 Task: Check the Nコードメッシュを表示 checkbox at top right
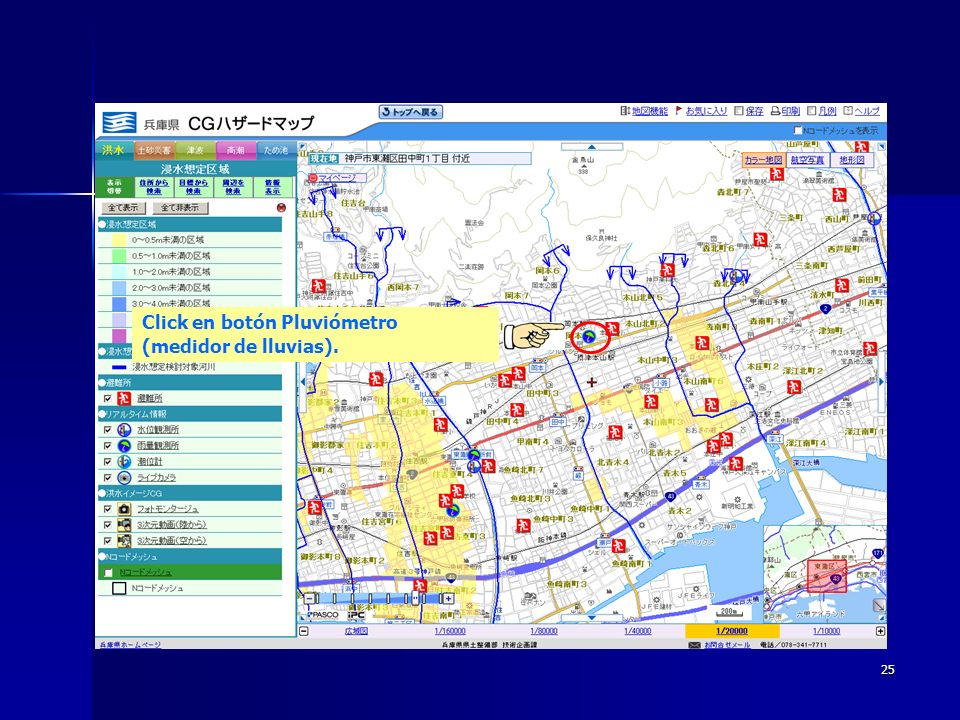click(x=798, y=130)
